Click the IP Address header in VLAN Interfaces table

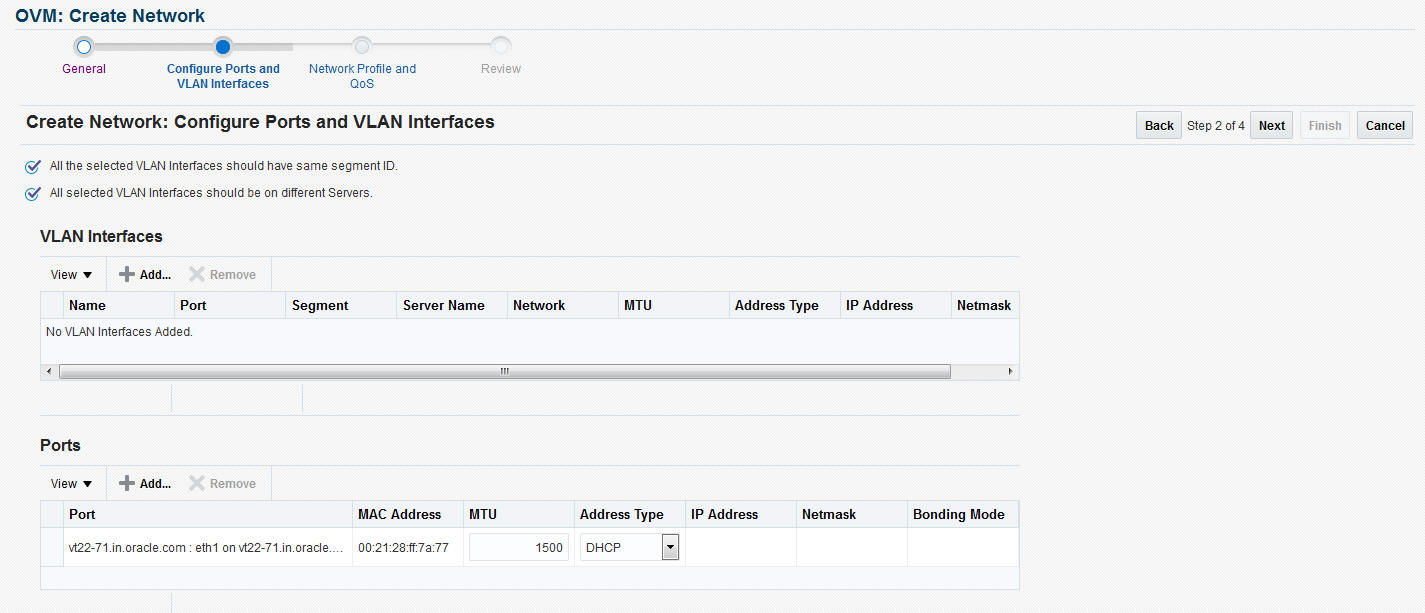tap(896, 306)
